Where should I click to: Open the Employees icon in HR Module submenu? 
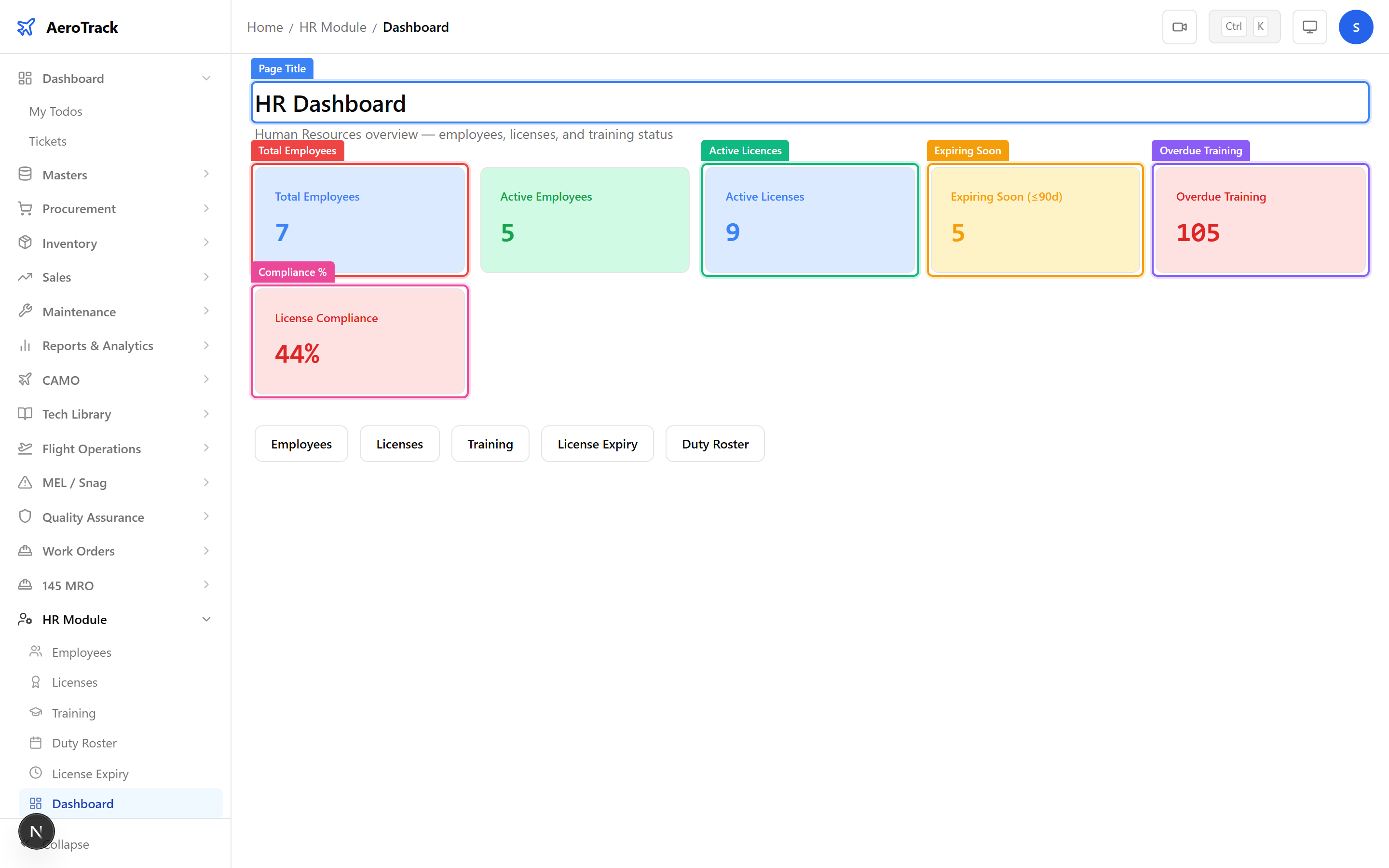point(36,651)
